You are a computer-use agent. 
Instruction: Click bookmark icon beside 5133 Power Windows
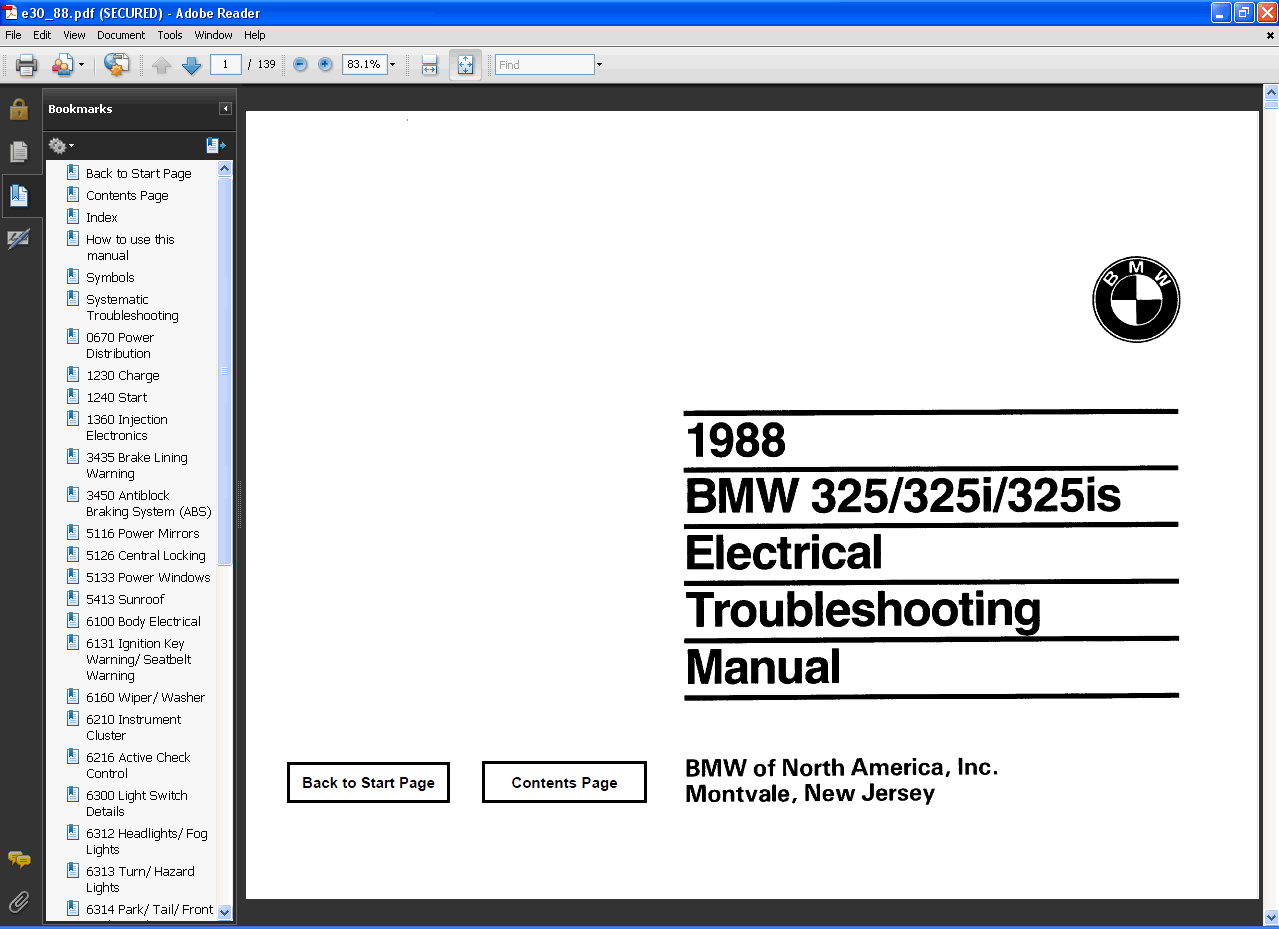pos(73,576)
